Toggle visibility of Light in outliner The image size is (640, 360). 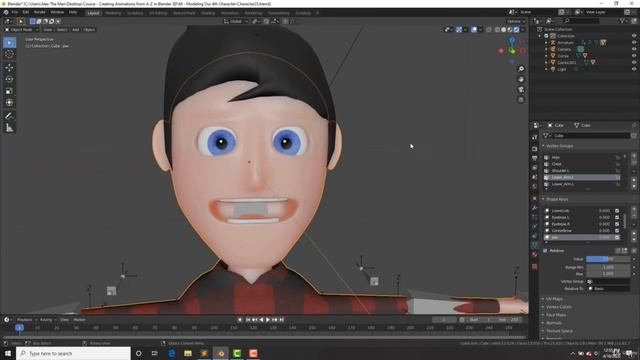[634, 69]
